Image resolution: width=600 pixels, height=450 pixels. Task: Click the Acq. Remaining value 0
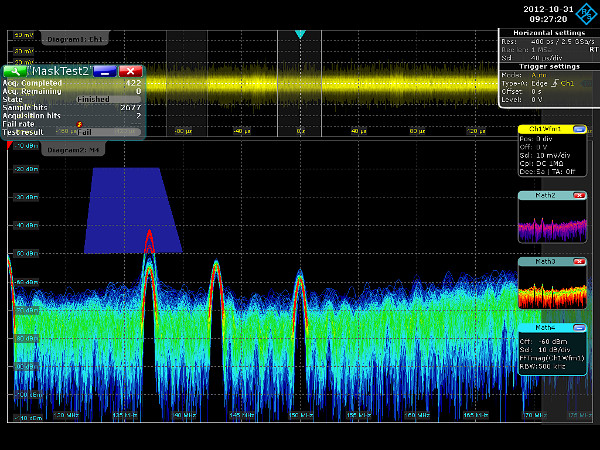(x=139, y=91)
